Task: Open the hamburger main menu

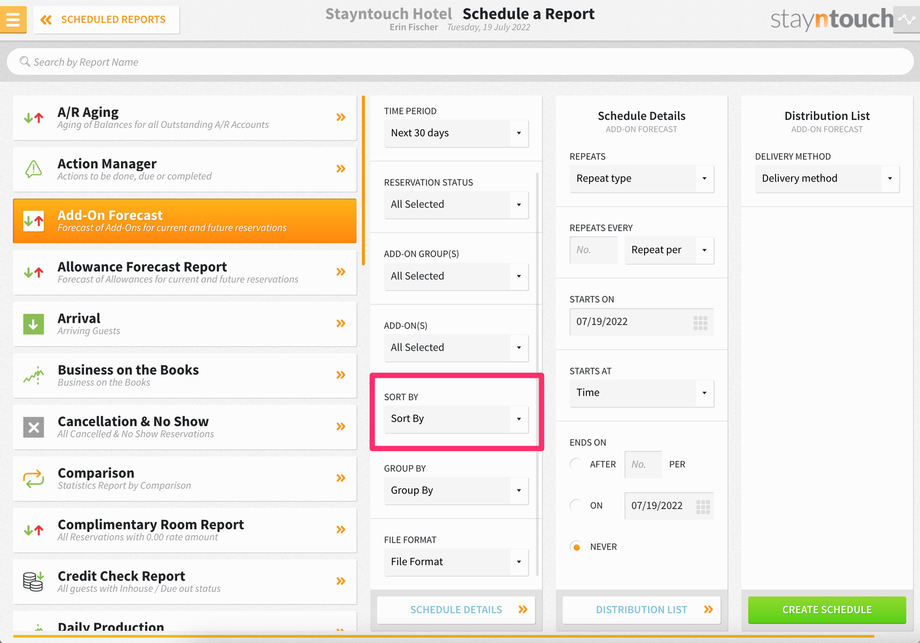Action: (x=13, y=19)
